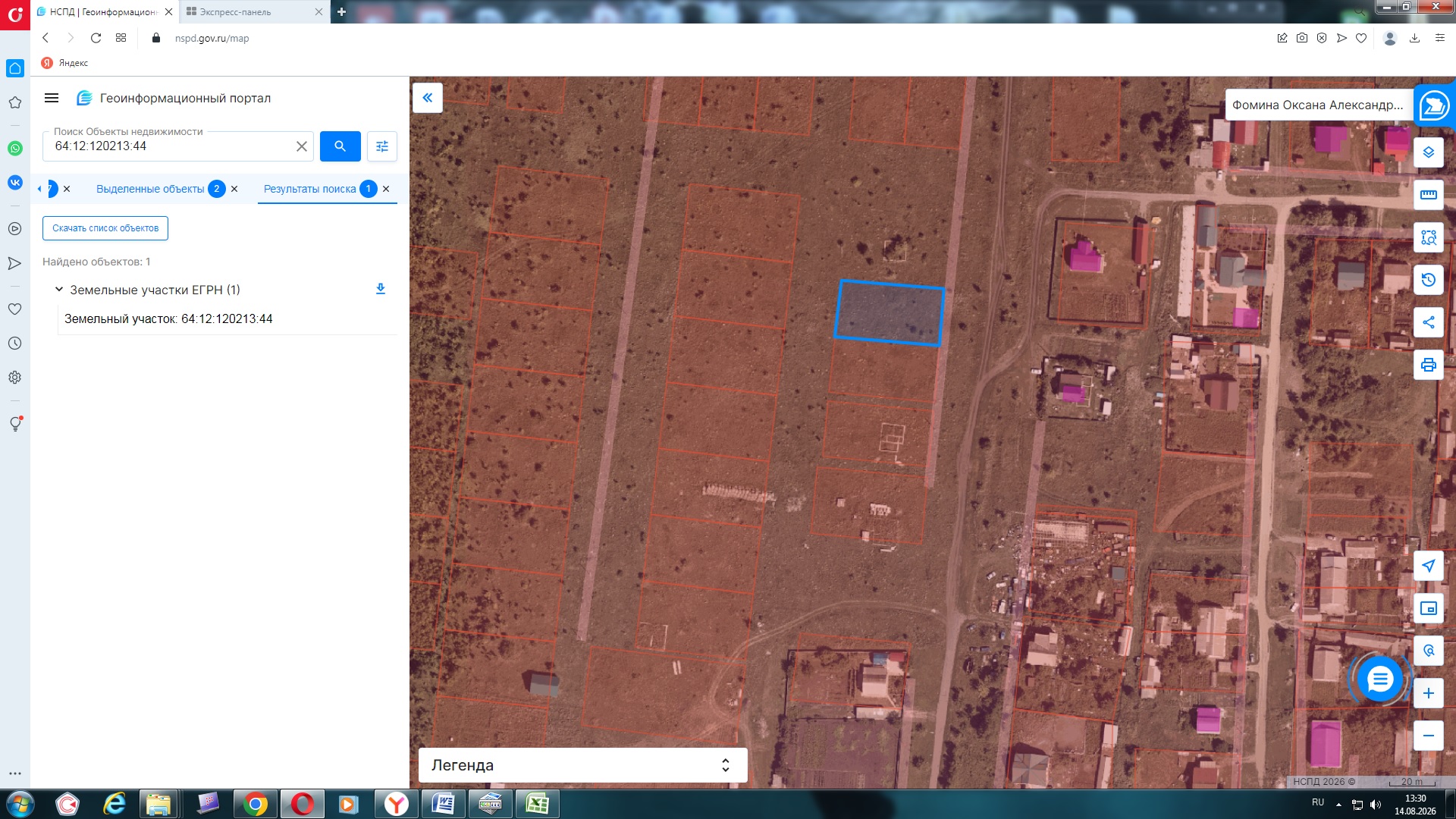
Task: Toggle the overview map window icon
Action: tap(1428, 608)
